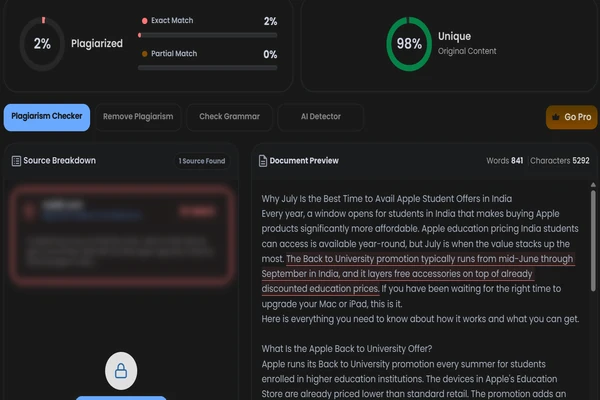
Task: Click the 98% Unique green ring
Action: [x=409, y=44]
